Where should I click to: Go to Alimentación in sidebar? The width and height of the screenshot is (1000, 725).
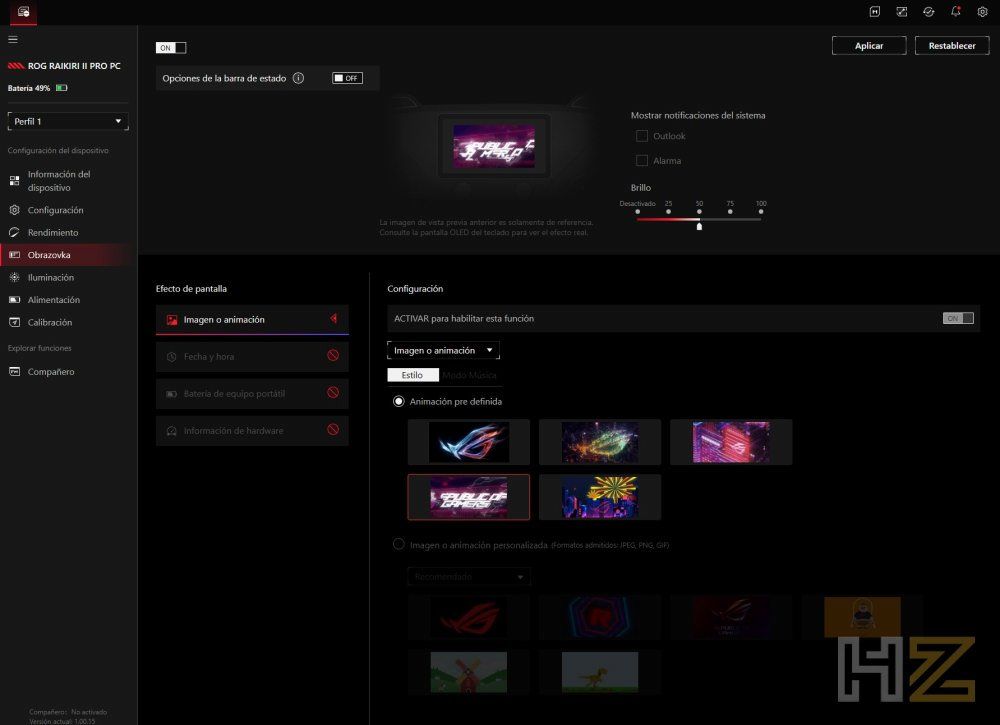pyautogui.click(x=68, y=300)
